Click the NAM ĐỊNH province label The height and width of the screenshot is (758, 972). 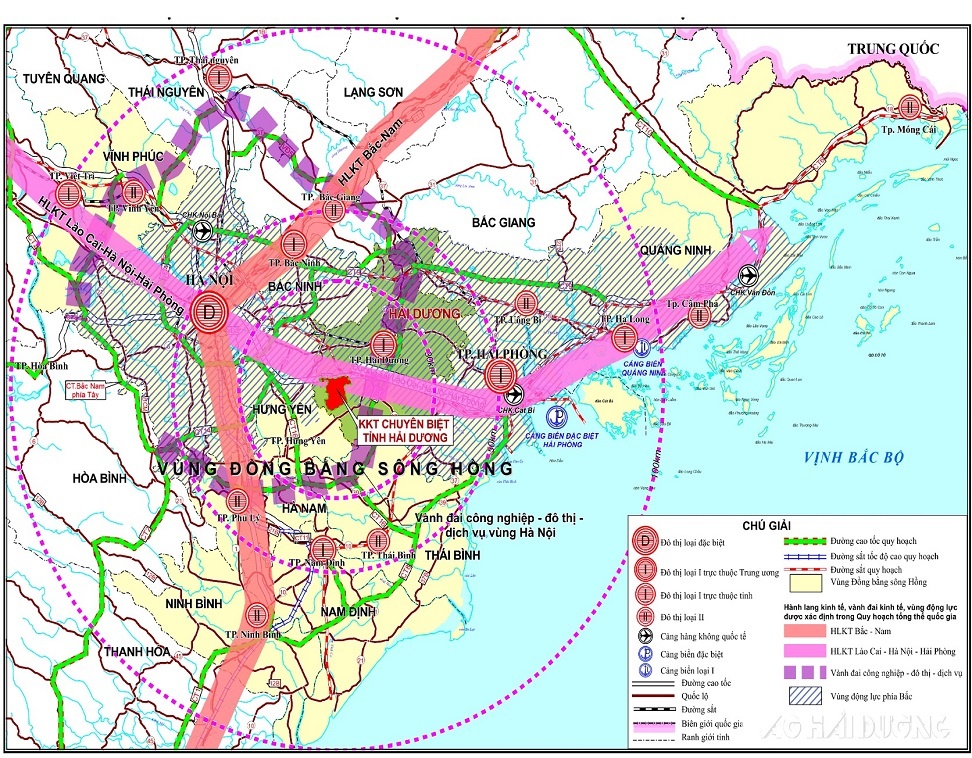pos(348,612)
